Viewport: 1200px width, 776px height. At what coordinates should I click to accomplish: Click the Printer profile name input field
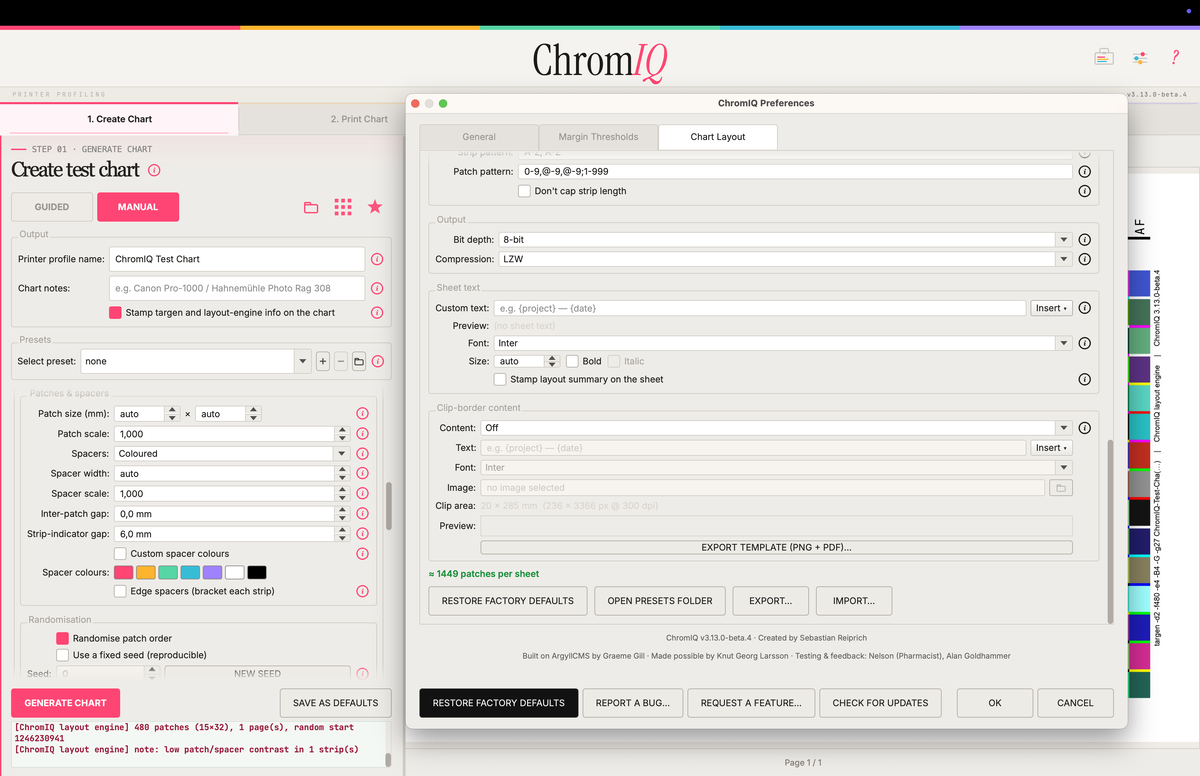pos(237,259)
